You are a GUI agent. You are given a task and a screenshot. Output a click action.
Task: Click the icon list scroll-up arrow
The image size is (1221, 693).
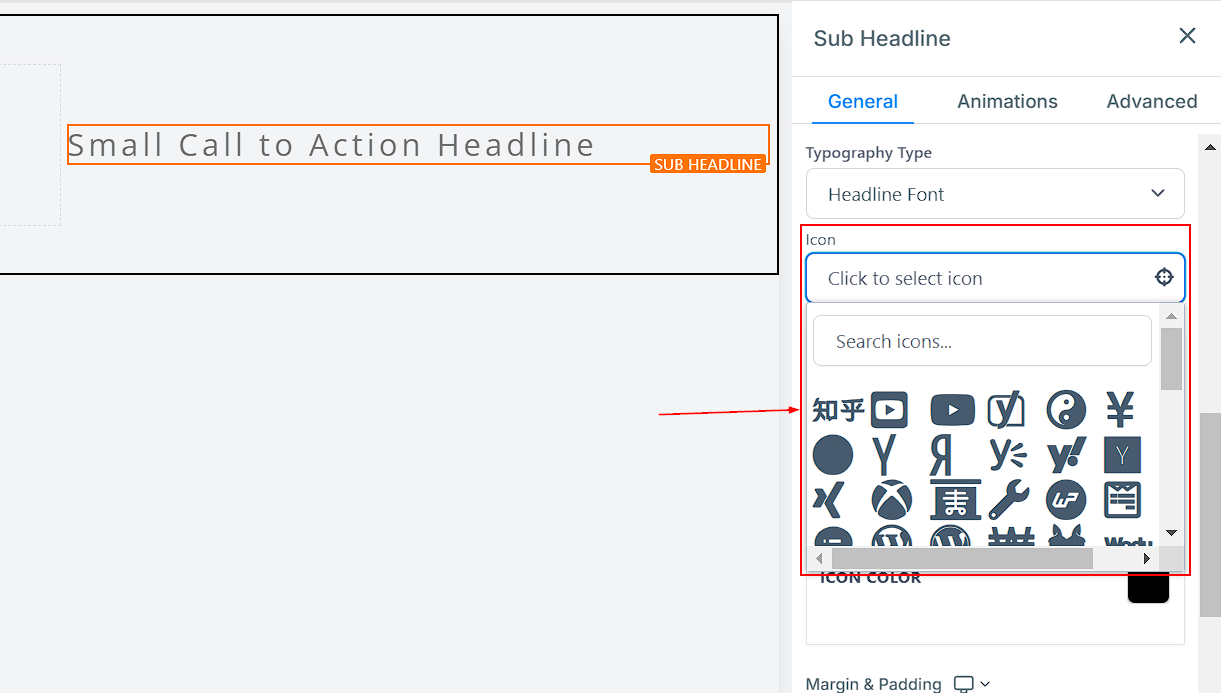(x=1171, y=316)
